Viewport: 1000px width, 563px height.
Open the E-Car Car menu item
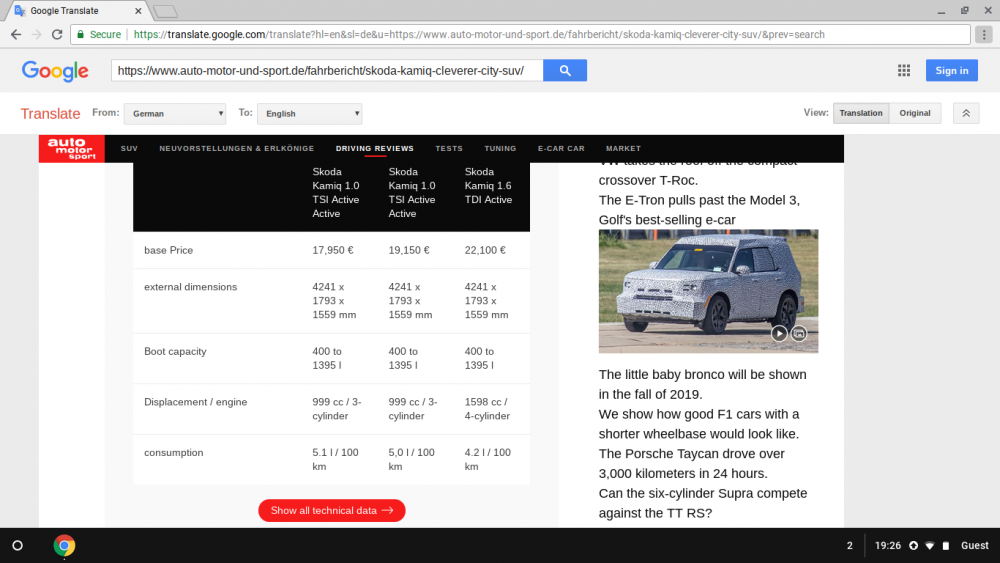click(x=561, y=149)
